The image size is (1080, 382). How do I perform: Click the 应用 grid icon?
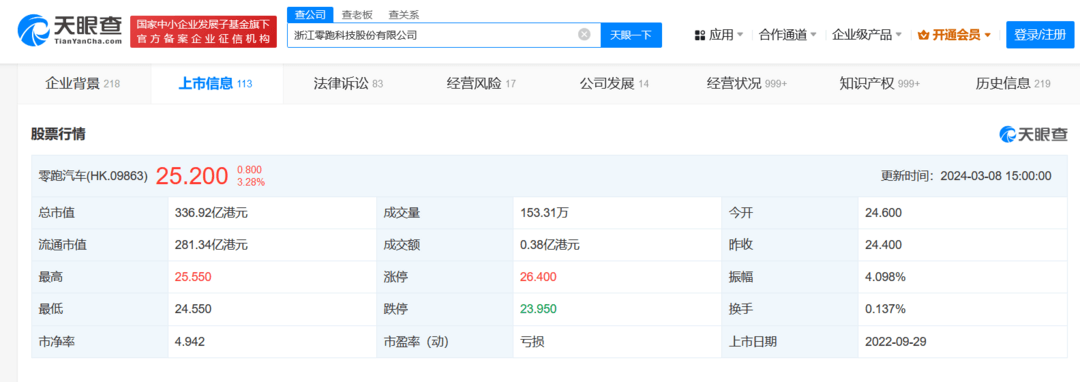[700, 35]
